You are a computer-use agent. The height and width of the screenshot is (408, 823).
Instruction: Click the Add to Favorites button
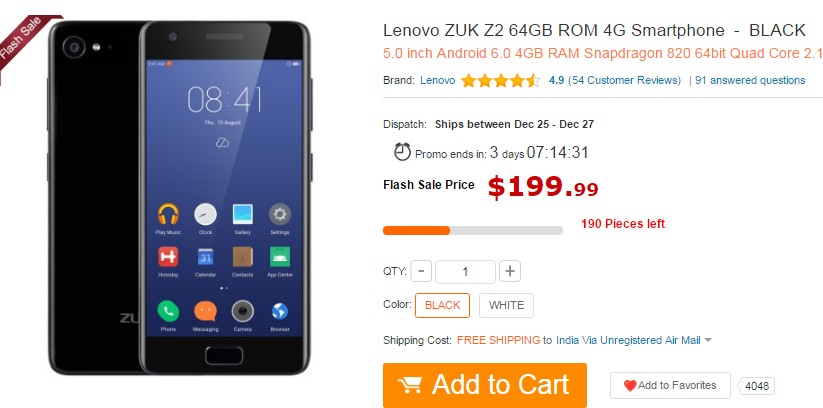(x=670, y=386)
